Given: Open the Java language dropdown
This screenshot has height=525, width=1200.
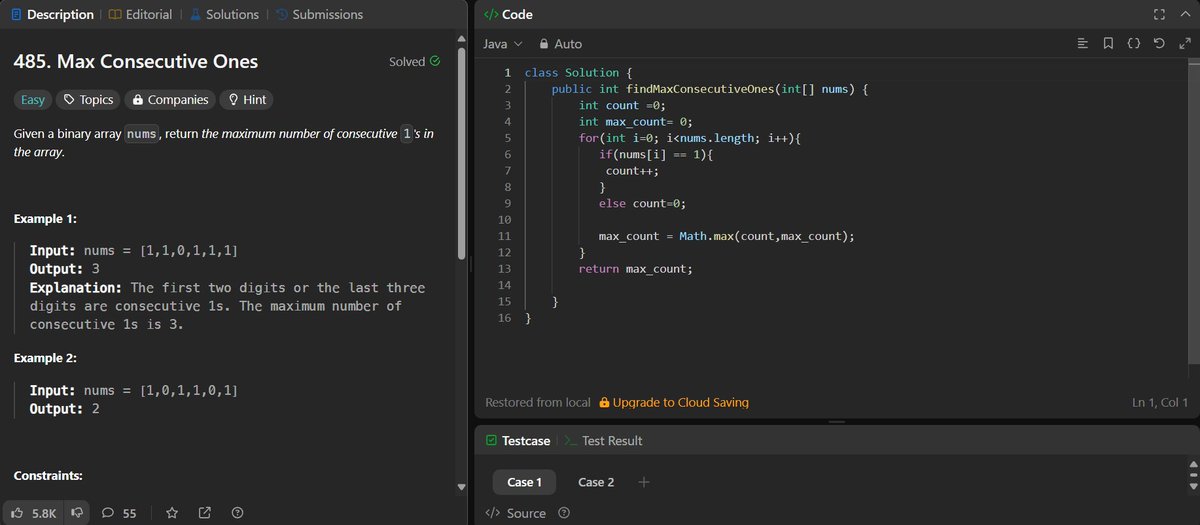Looking at the screenshot, I should [503, 44].
